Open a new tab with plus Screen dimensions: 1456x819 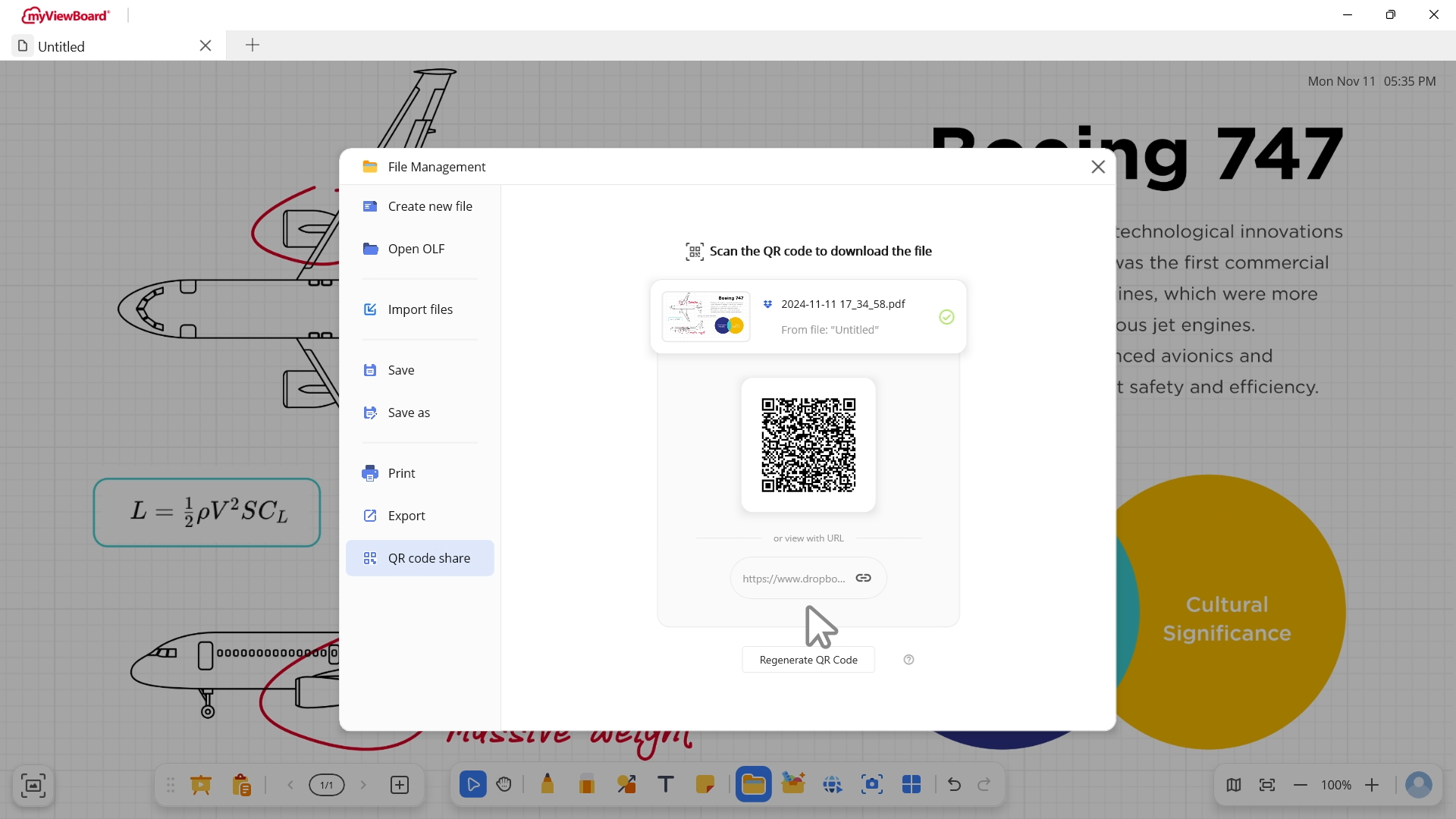click(253, 45)
